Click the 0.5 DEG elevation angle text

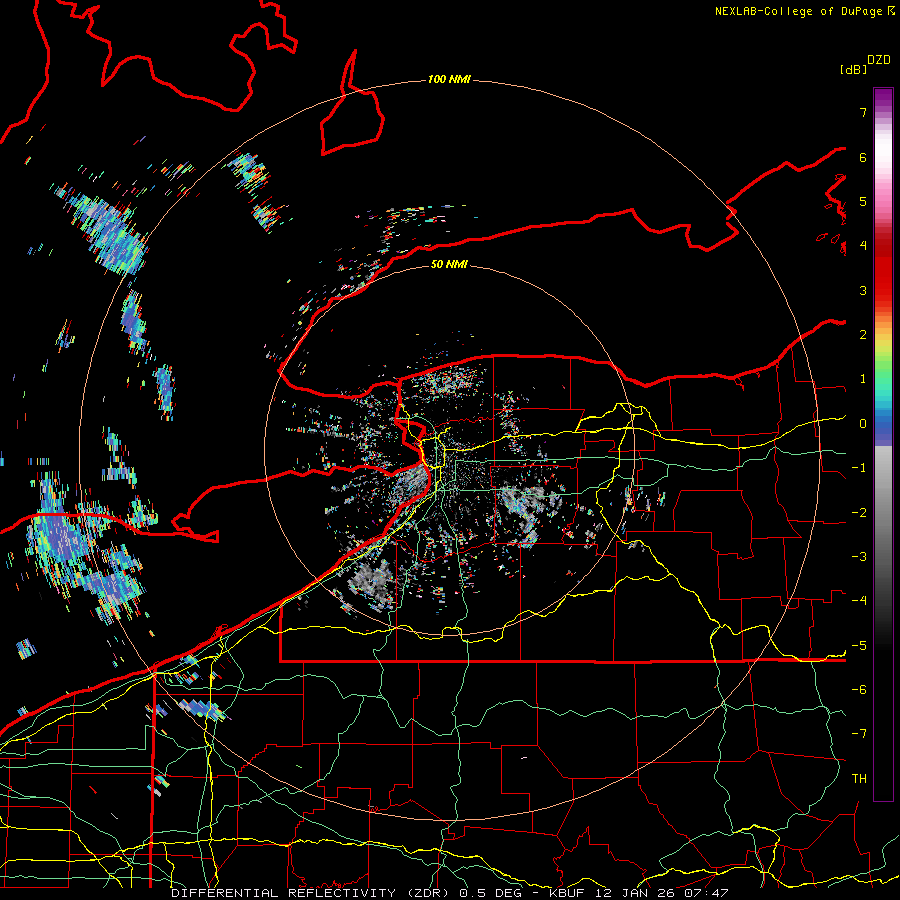[x=491, y=893]
